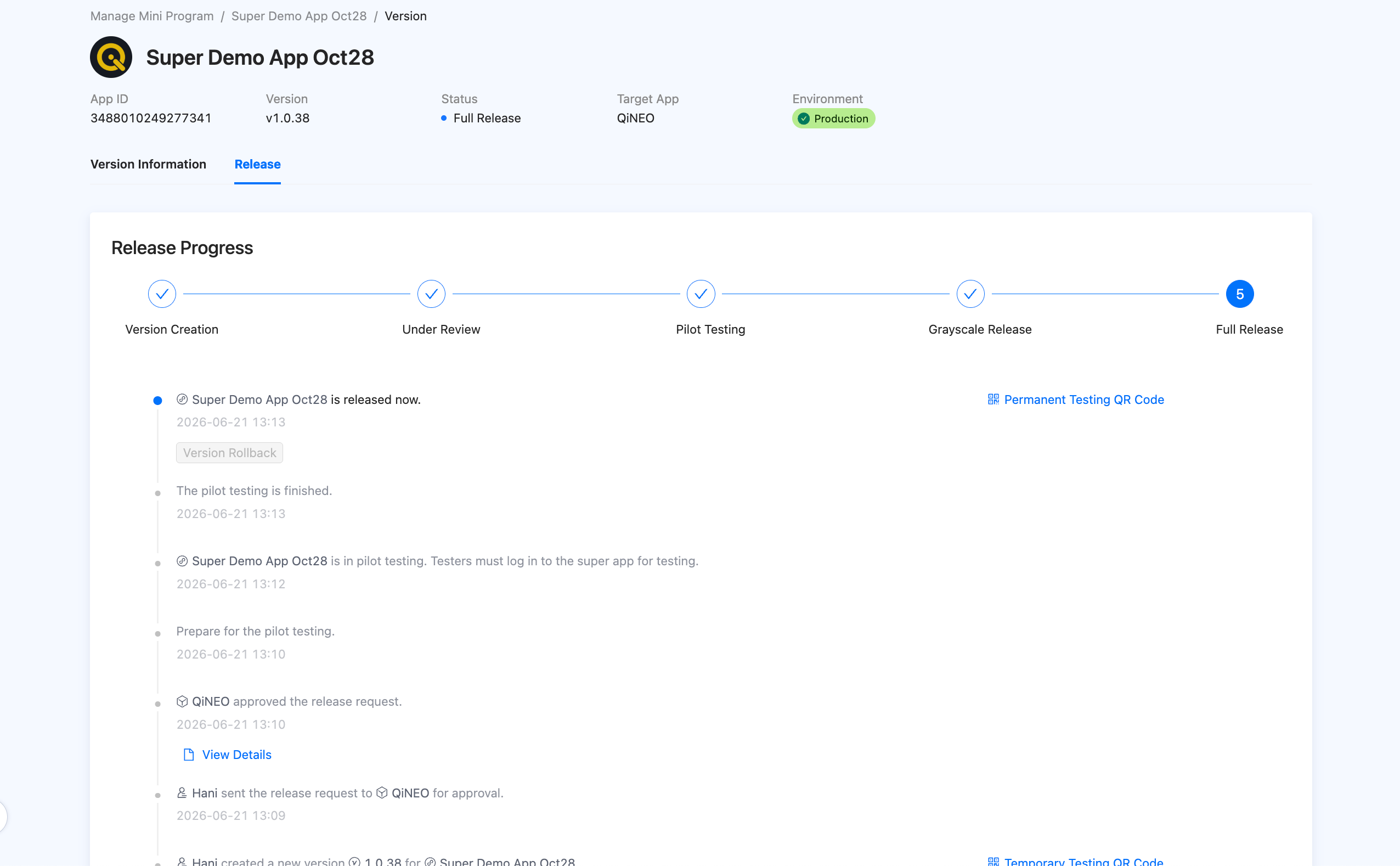Click Target App value QiNEO
Image resolution: width=1400 pixels, height=866 pixels.
pos(635,119)
